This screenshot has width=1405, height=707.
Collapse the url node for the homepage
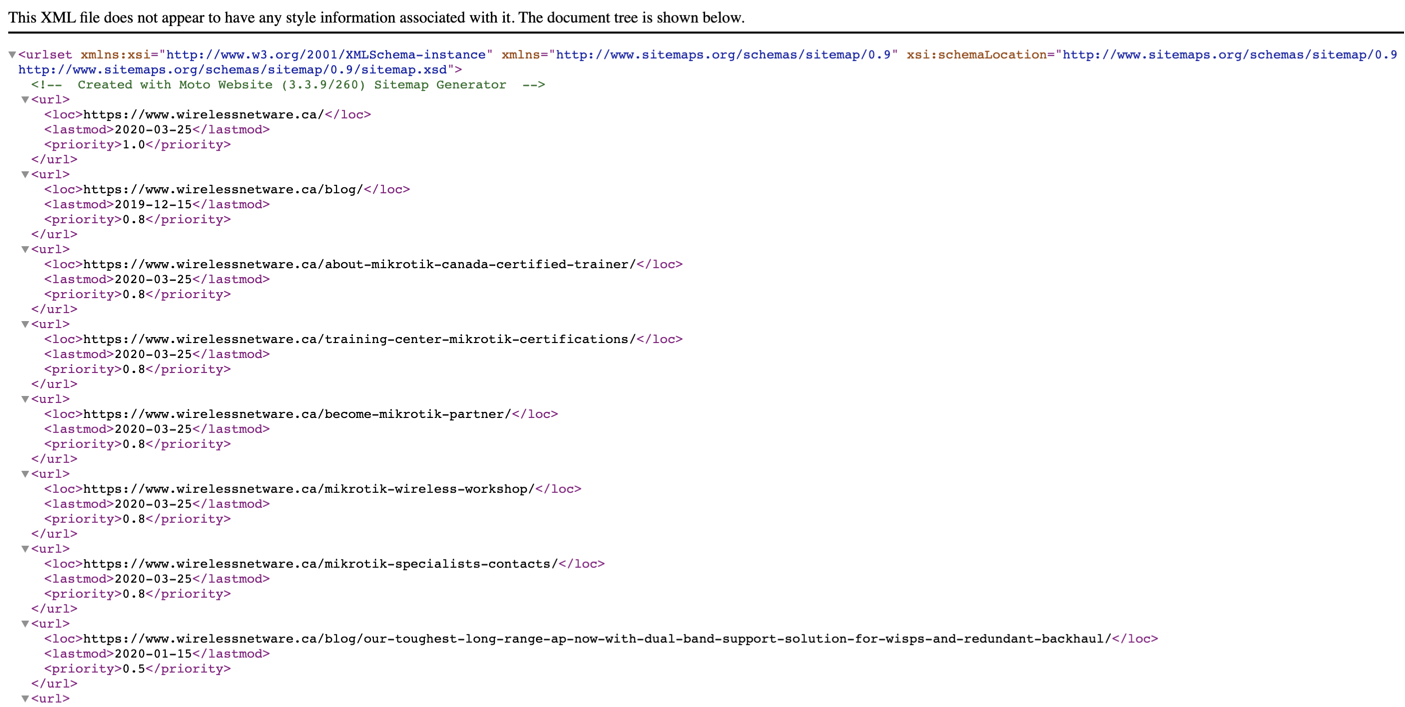click(x=25, y=100)
